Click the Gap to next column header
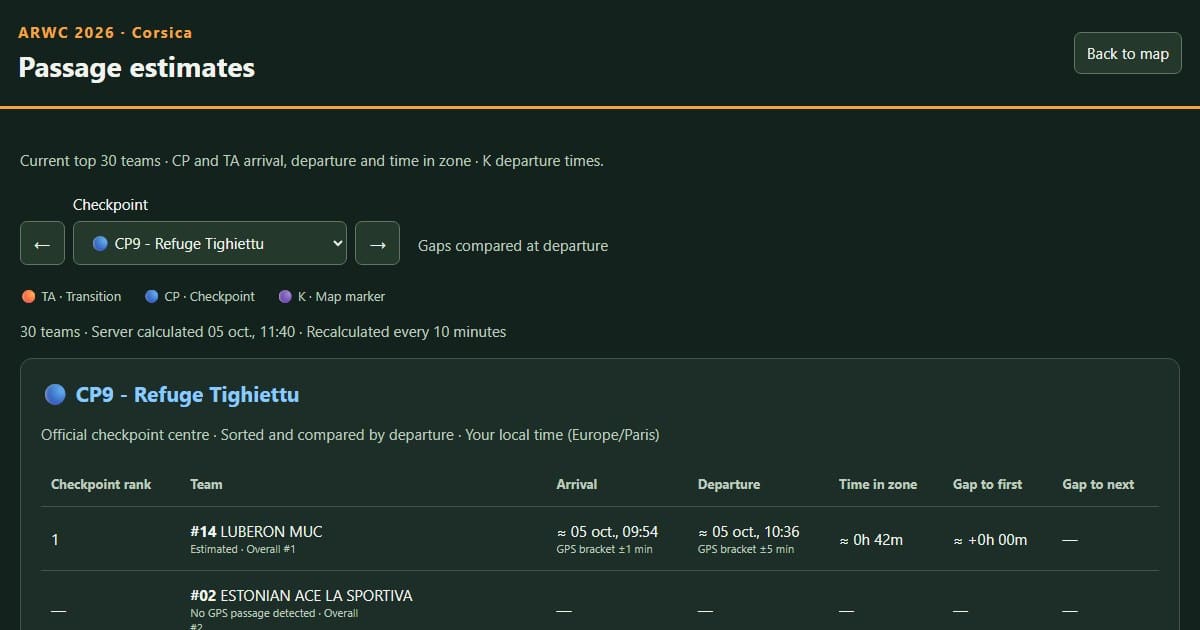 (x=1098, y=484)
